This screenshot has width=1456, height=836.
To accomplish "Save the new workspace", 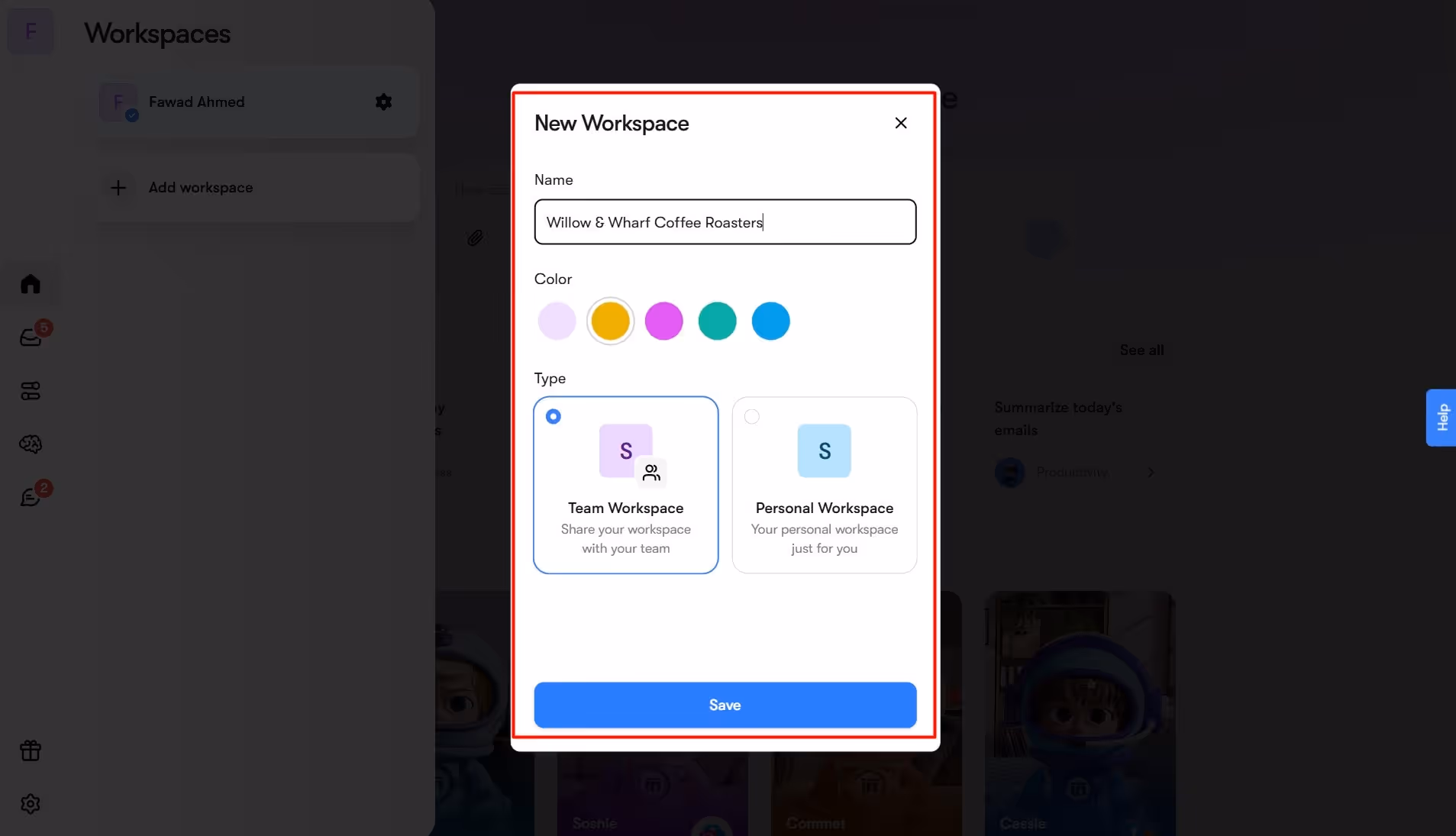I will [x=725, y=705].
